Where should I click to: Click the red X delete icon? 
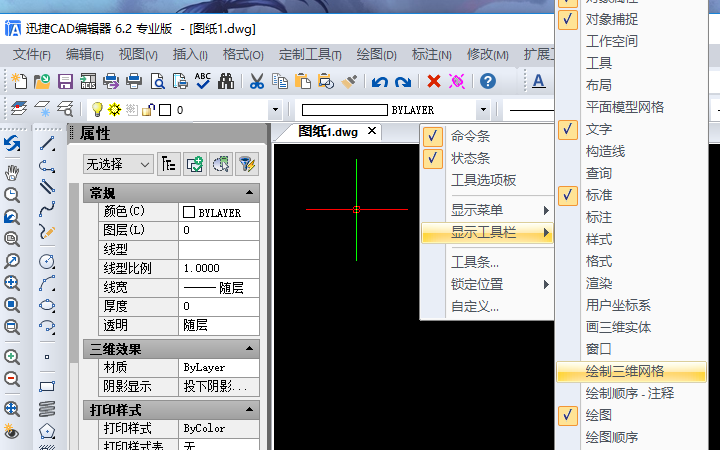(433, 81)
